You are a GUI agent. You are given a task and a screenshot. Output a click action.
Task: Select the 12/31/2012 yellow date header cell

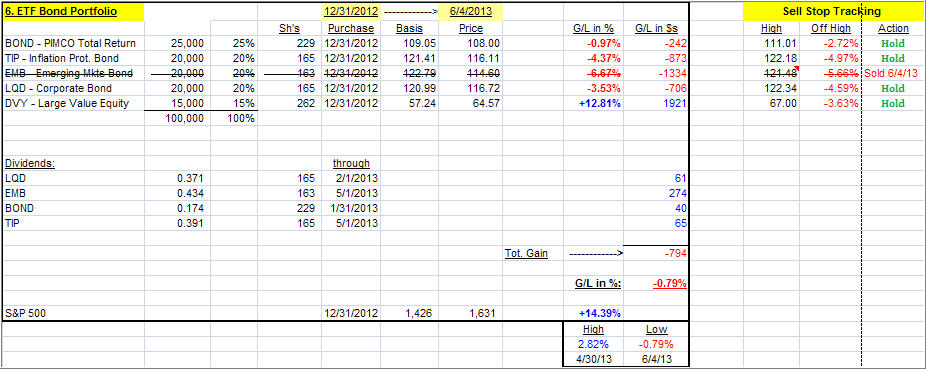coord(351,12)
